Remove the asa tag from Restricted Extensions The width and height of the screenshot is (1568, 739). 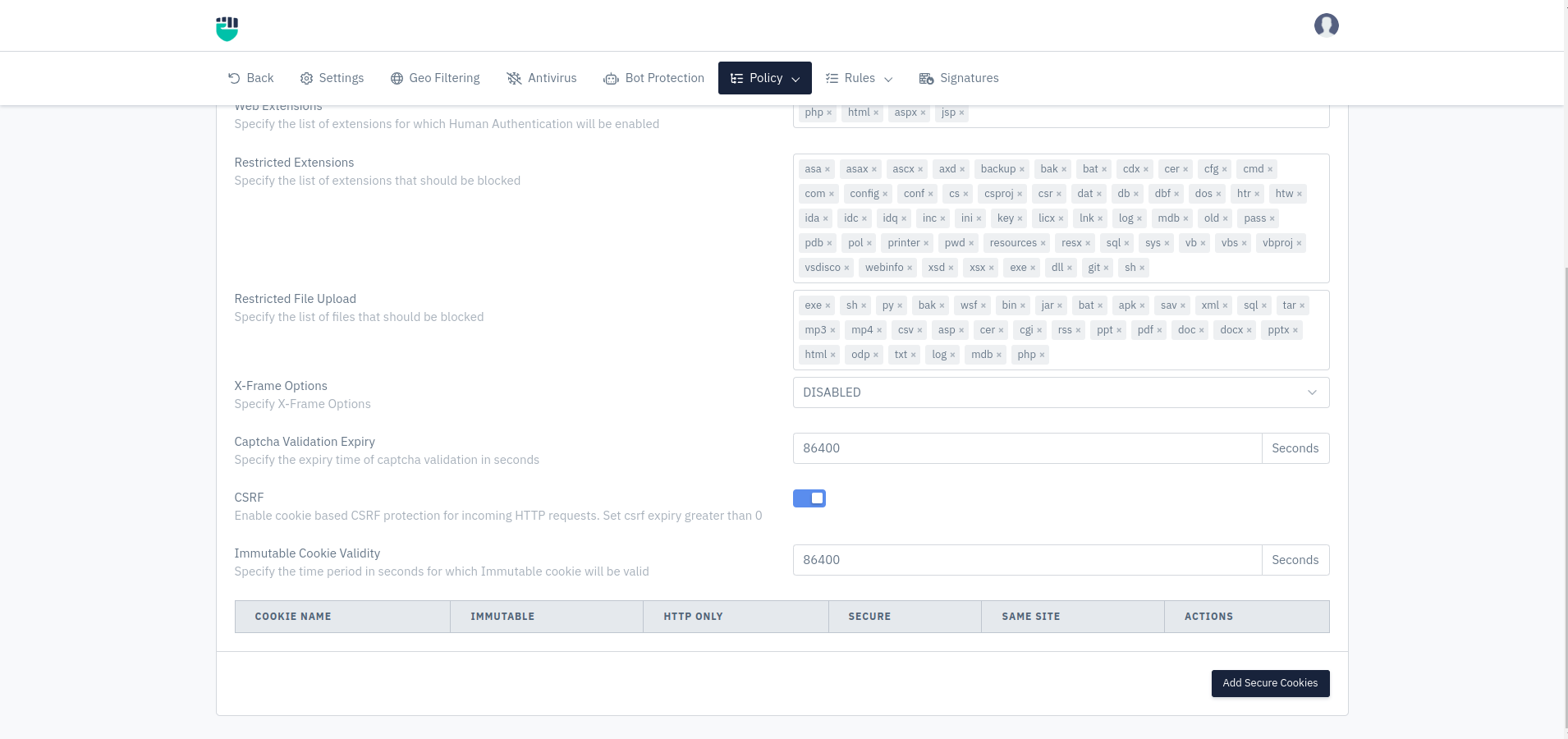coord(828,169)
